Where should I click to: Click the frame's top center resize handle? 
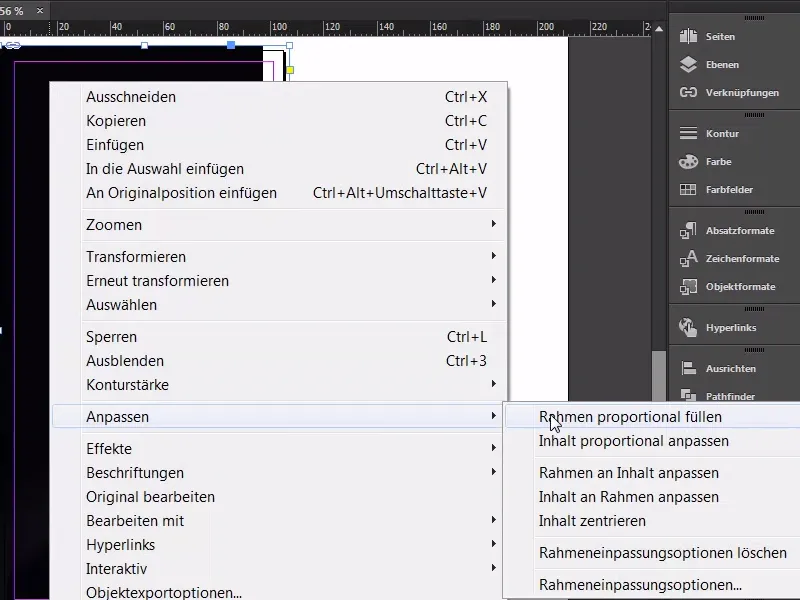(x=144, y=46)
